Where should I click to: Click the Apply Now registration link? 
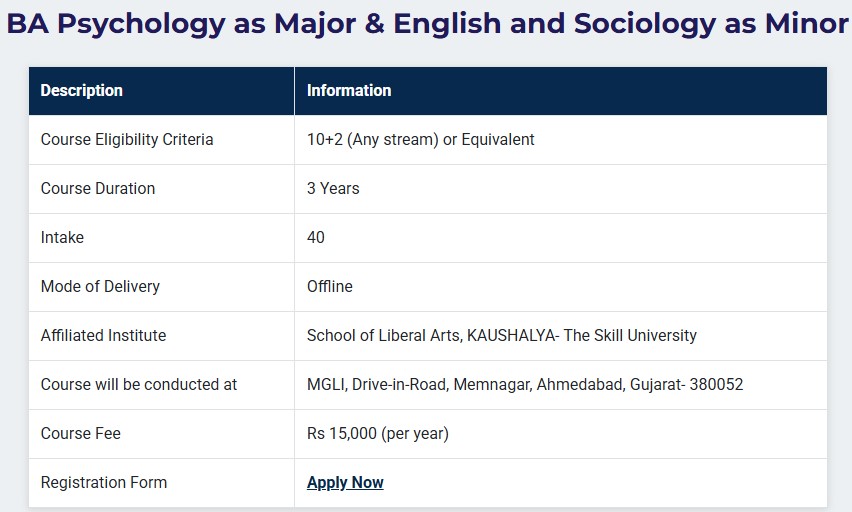click(x=345, y=483)
